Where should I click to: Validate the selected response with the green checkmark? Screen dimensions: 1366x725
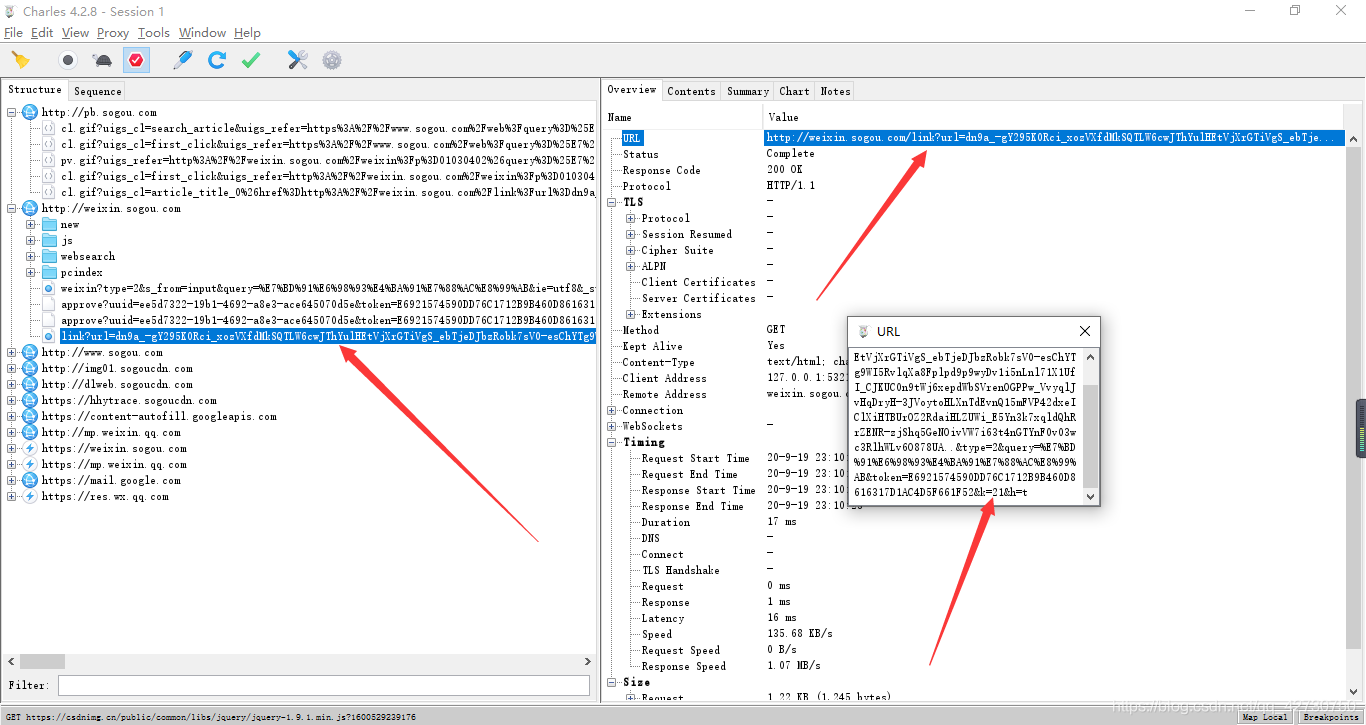pos(251,60)
